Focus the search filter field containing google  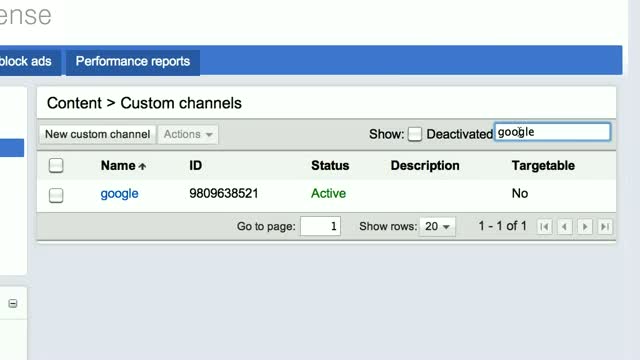click(553, 132)
